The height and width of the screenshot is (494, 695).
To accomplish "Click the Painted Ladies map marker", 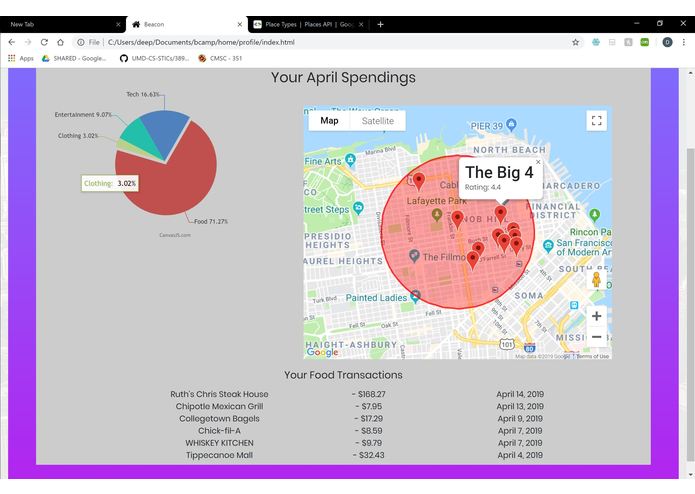I will pyautogui.click(x=415, y=296).
